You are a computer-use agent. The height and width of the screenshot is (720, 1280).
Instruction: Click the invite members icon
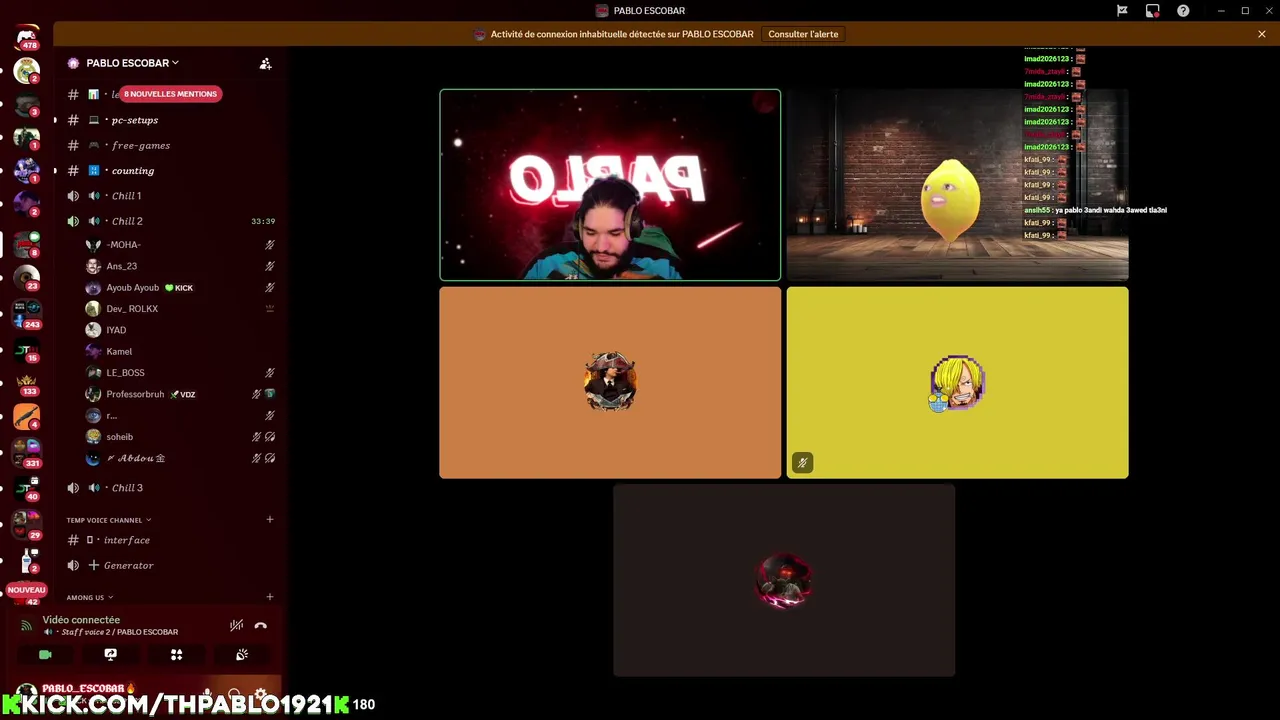click(265, 63)
